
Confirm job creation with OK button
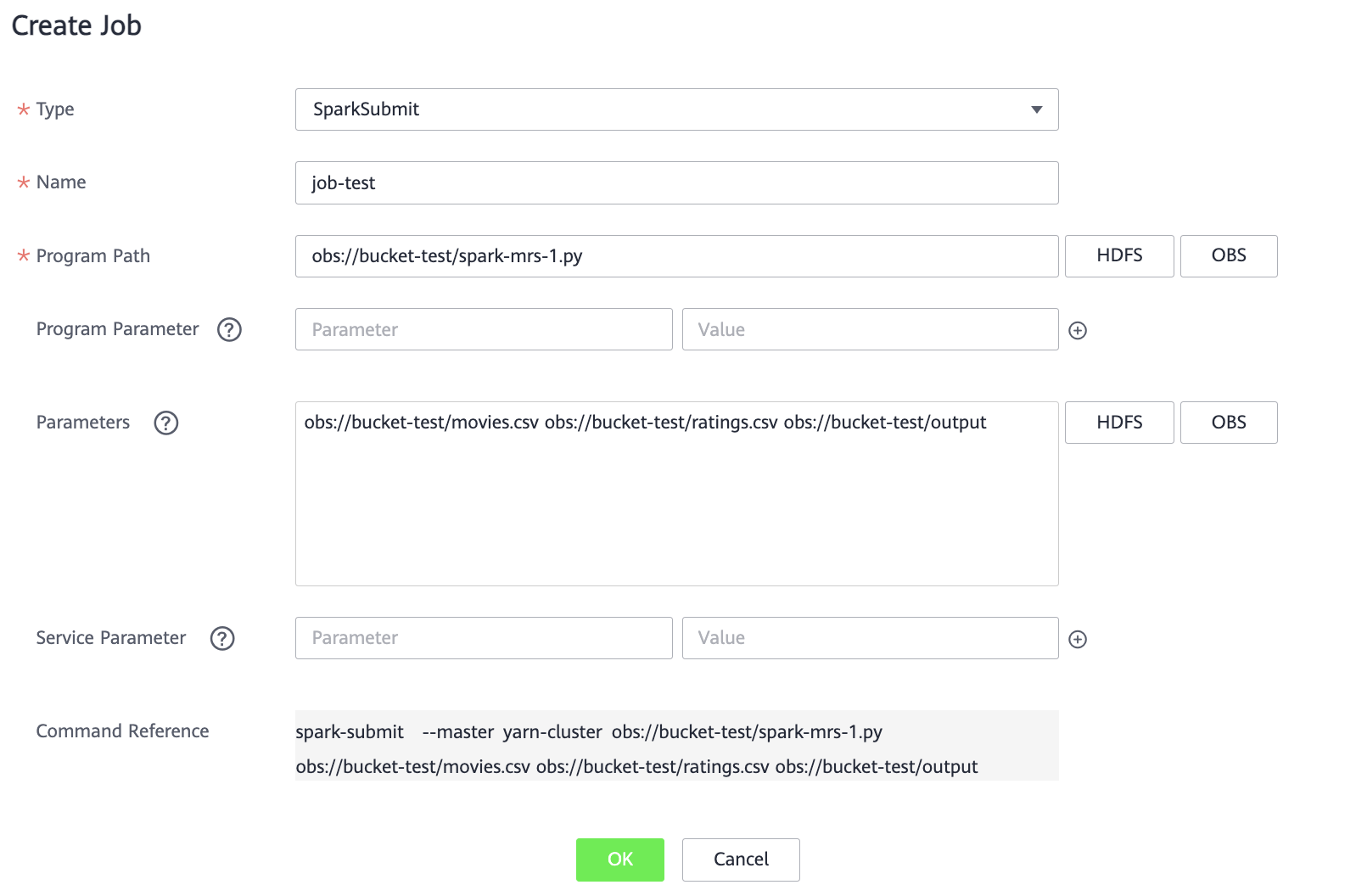(619, 860)
